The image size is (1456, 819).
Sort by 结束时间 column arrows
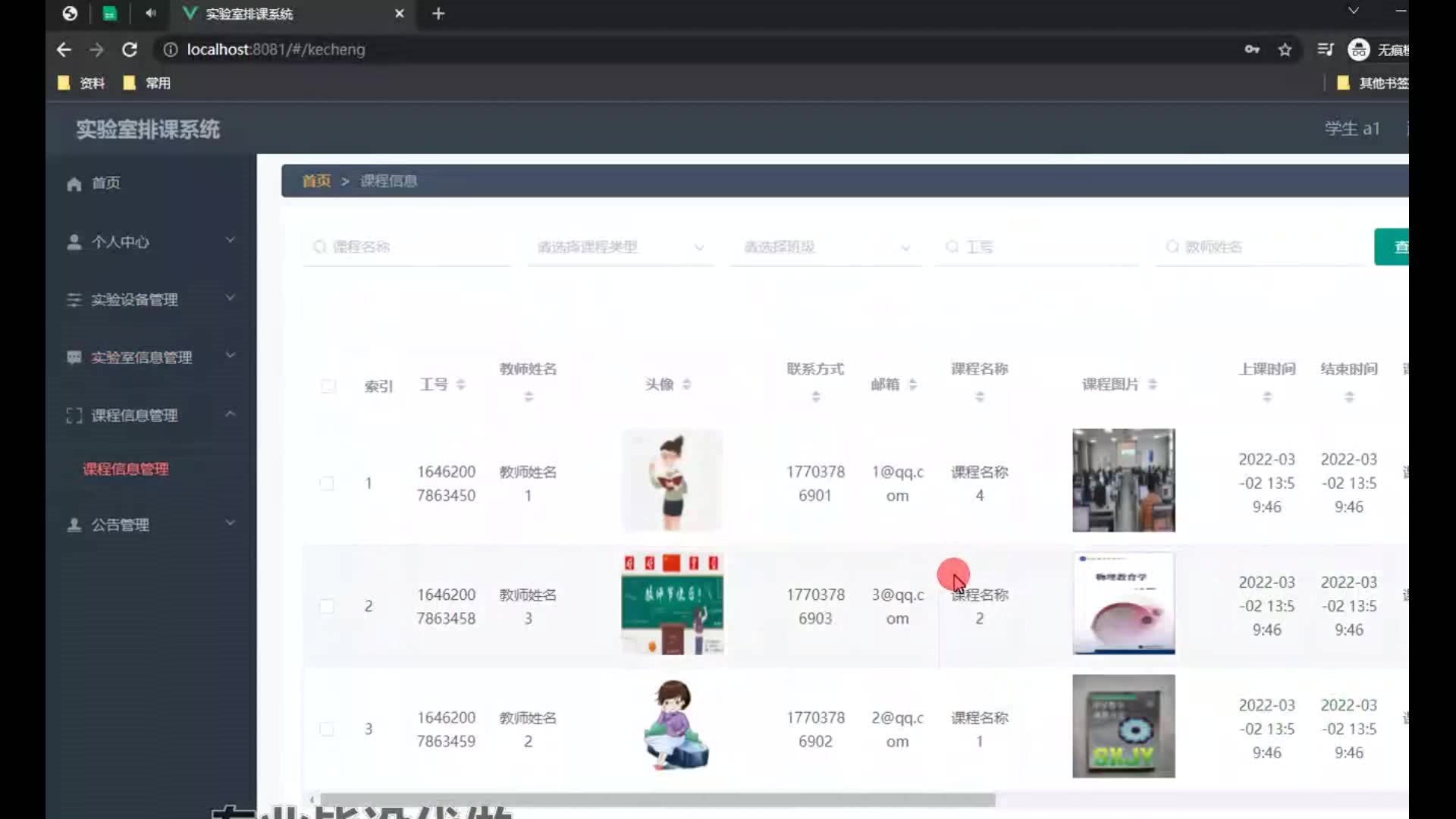[x=1349, y=397]
